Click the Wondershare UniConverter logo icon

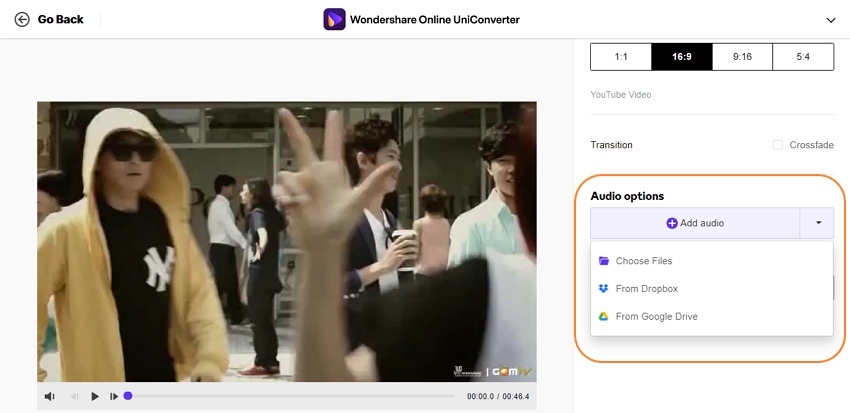(x=334, y=20)
